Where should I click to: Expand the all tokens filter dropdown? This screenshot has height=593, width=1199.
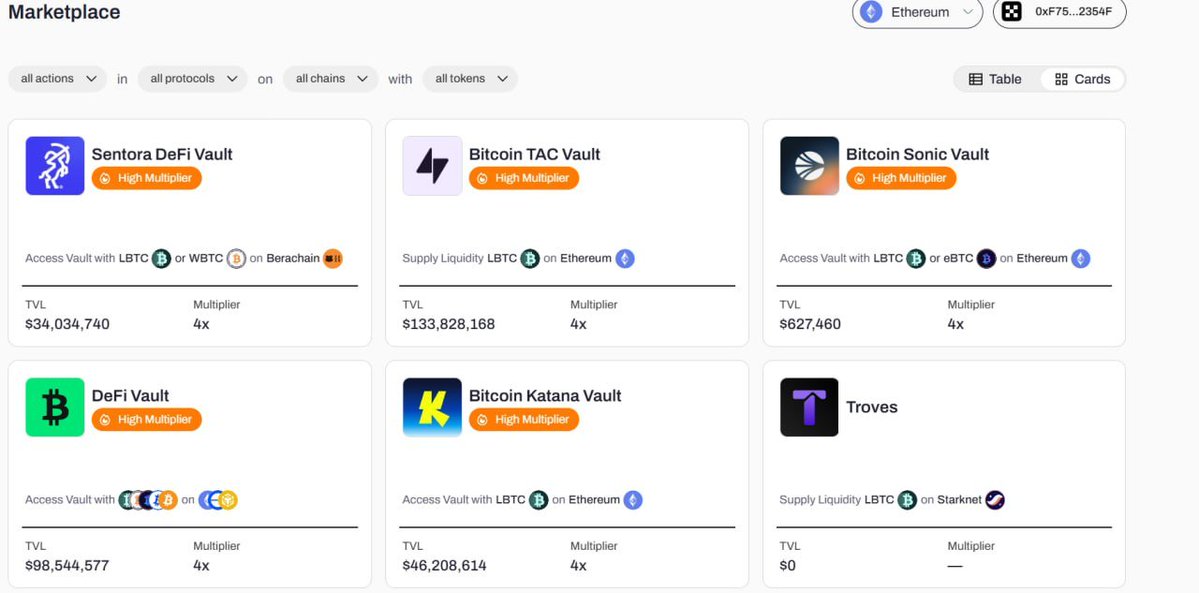pos(470,79)
